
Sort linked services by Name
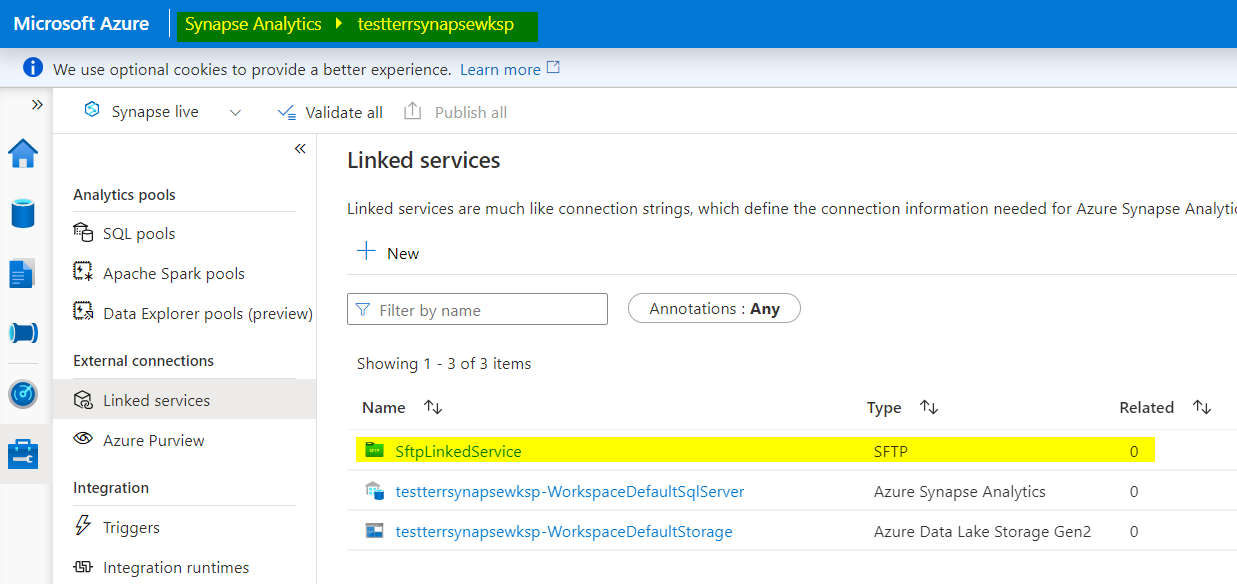(x=433, y=407)
